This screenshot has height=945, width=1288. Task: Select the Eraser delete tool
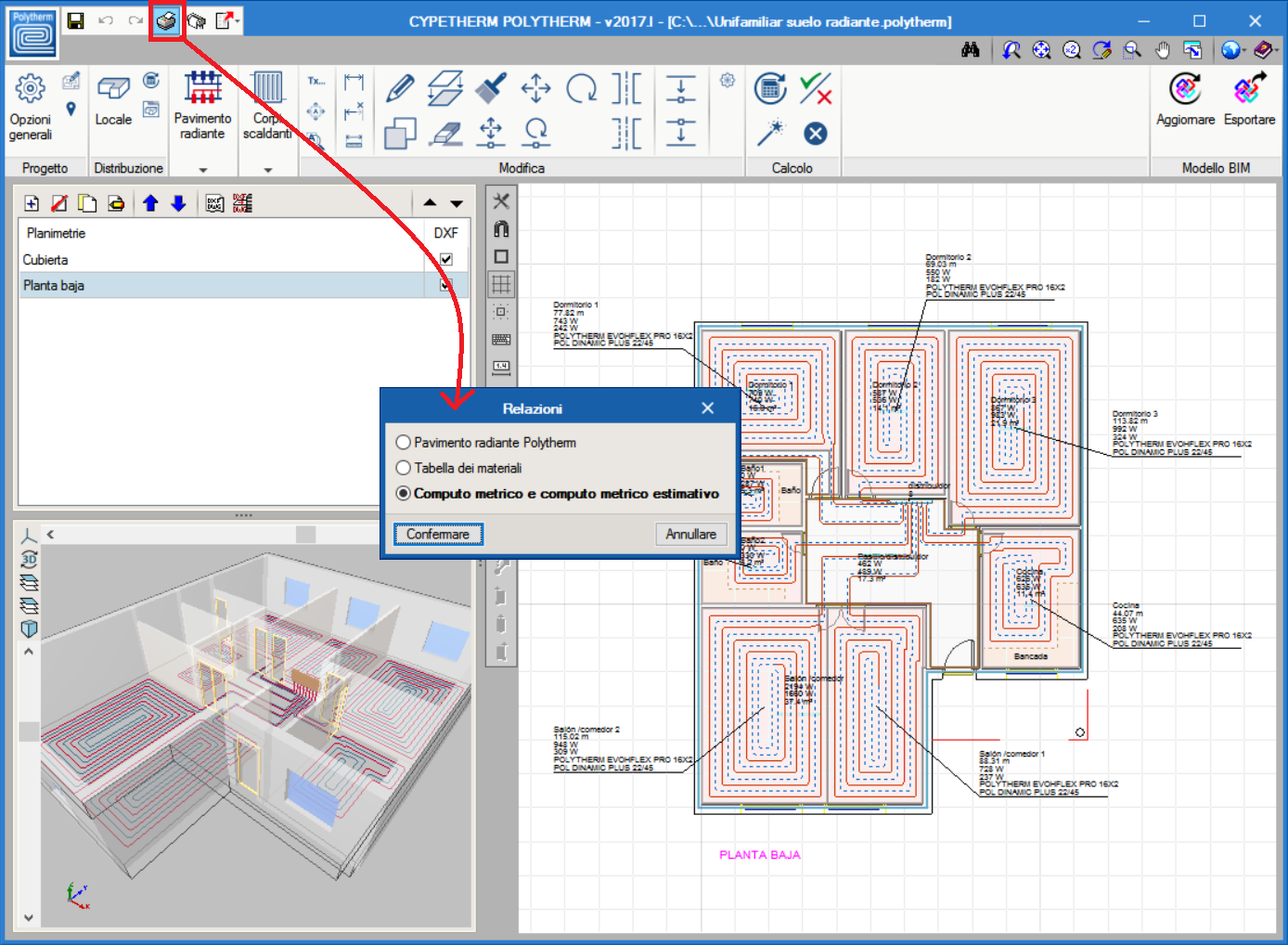445,133
